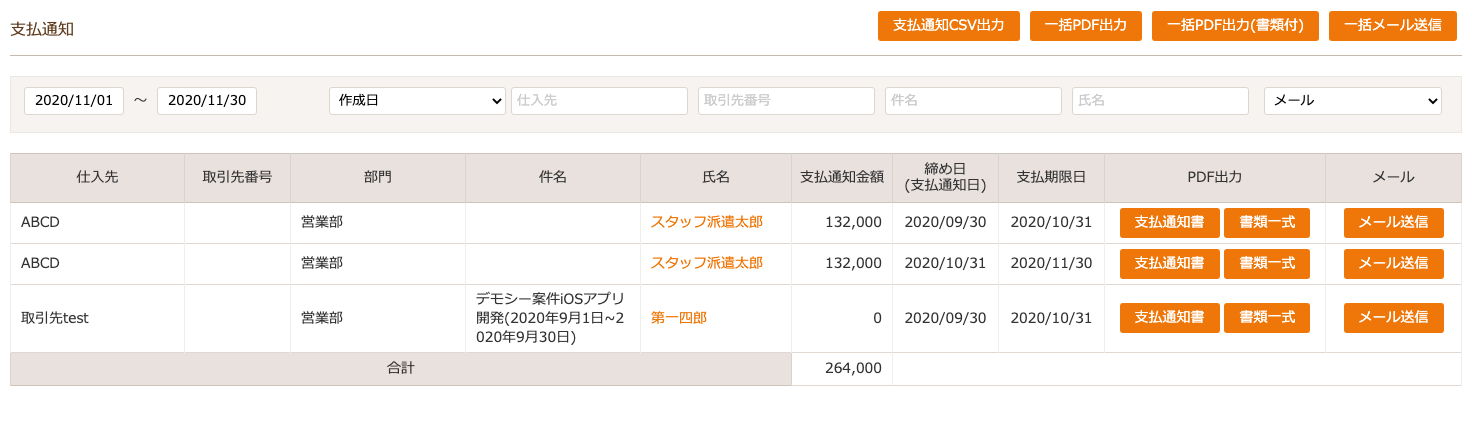Open the 第一四郎 name link
This screenshot has width=1470, height=424.
pyautogui.click(x=679, y=318)
